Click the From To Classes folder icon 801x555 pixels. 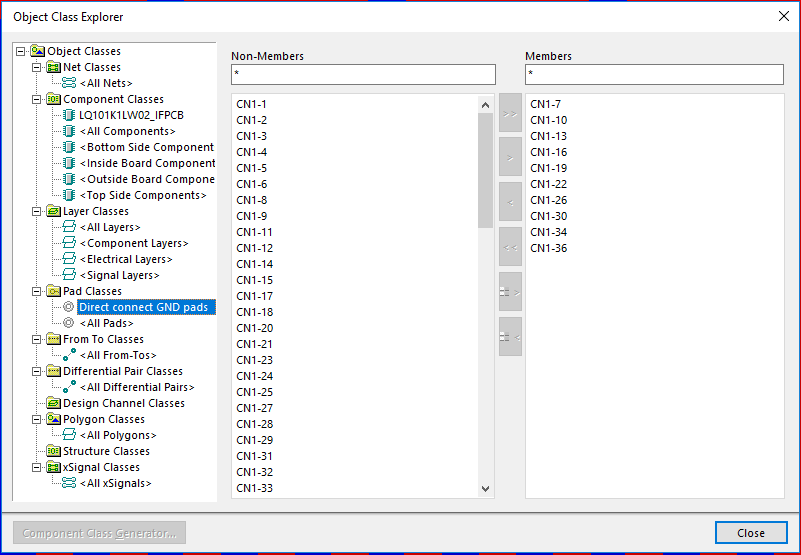(x=53, y=339)
